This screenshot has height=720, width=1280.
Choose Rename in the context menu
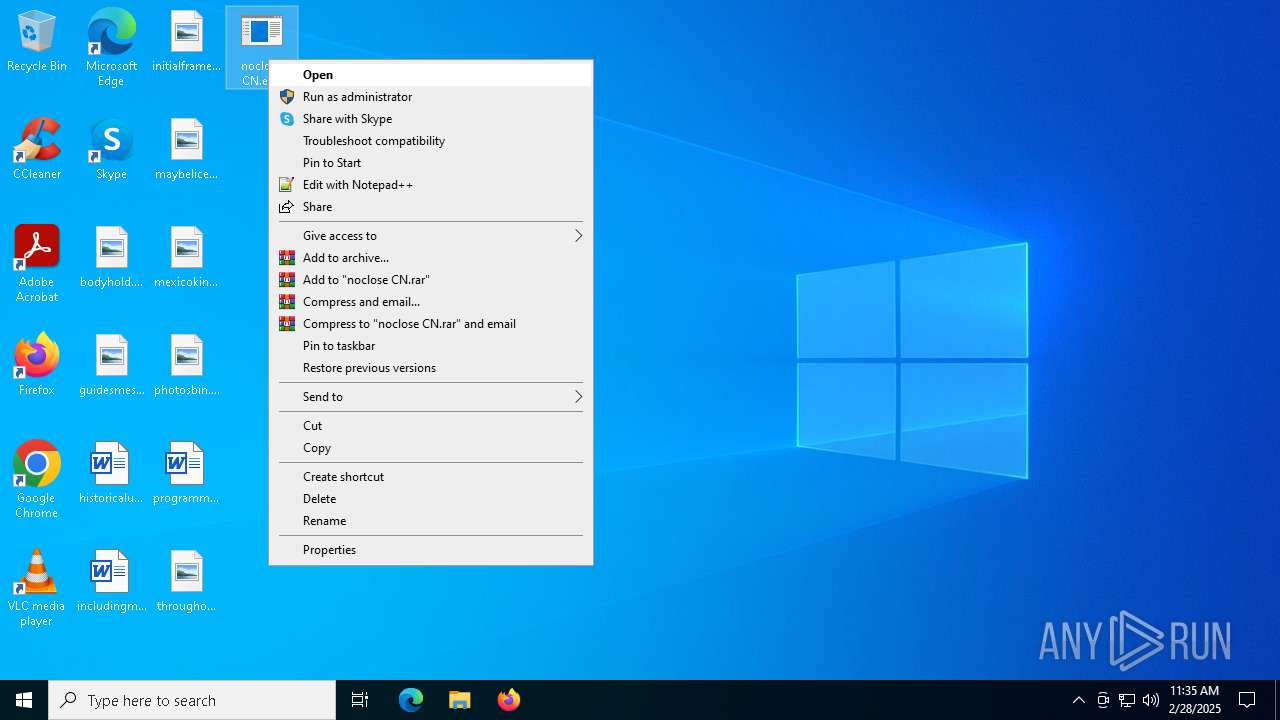431,520
